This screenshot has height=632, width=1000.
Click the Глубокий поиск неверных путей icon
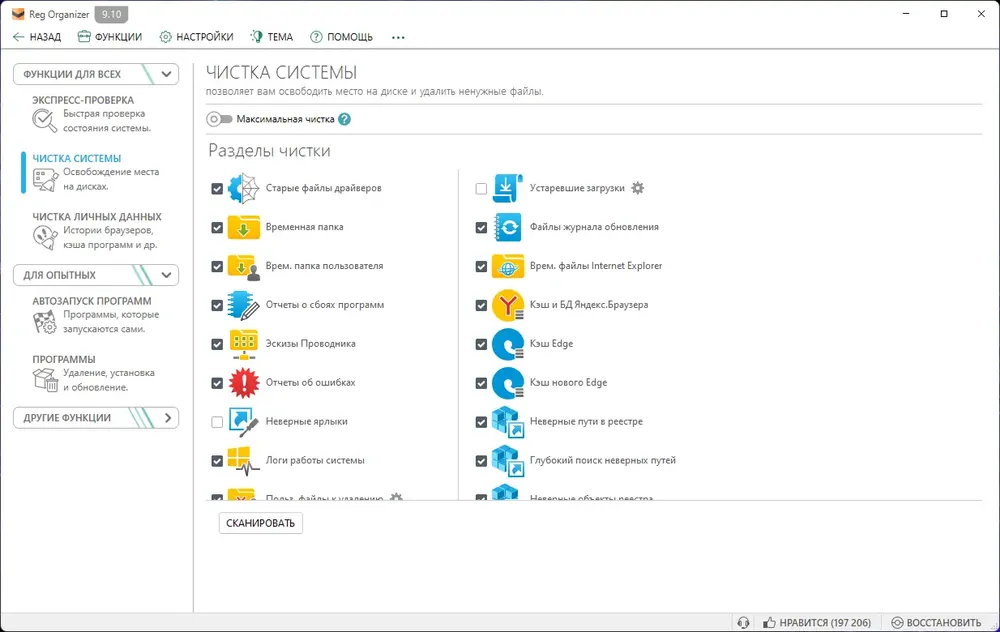pos(508,461)
